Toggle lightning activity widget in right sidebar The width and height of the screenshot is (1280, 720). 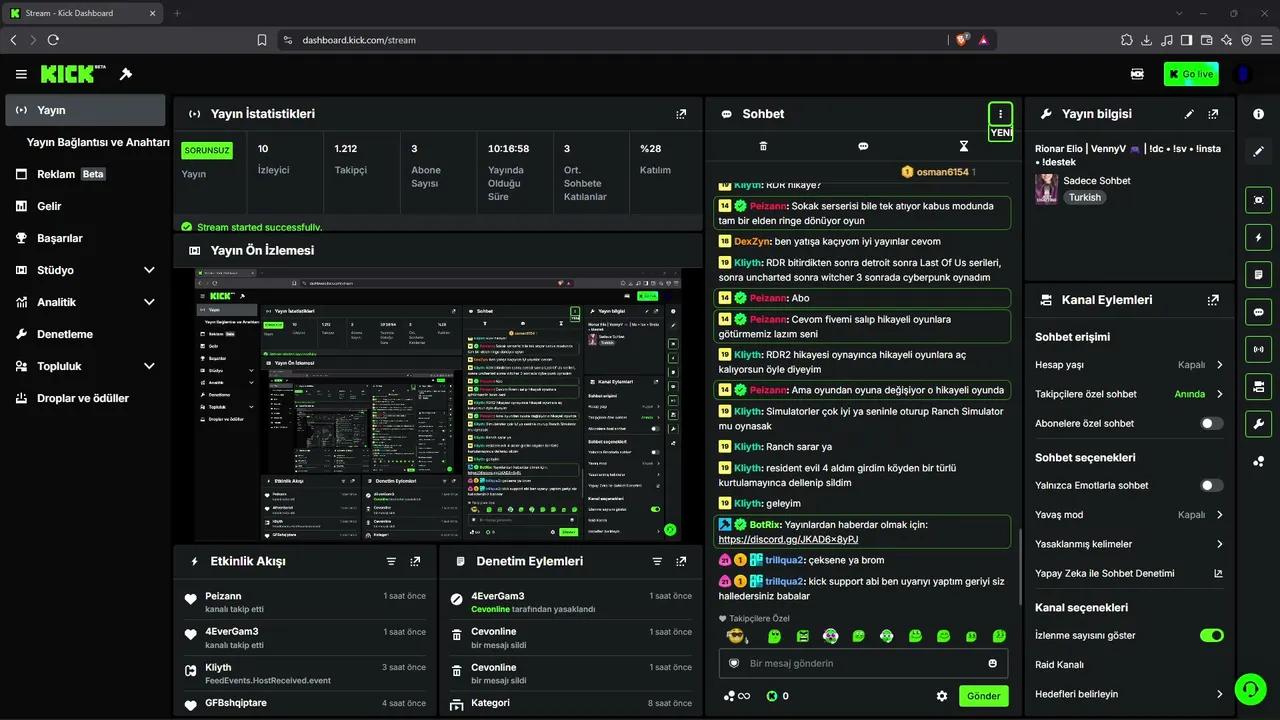1258,237
